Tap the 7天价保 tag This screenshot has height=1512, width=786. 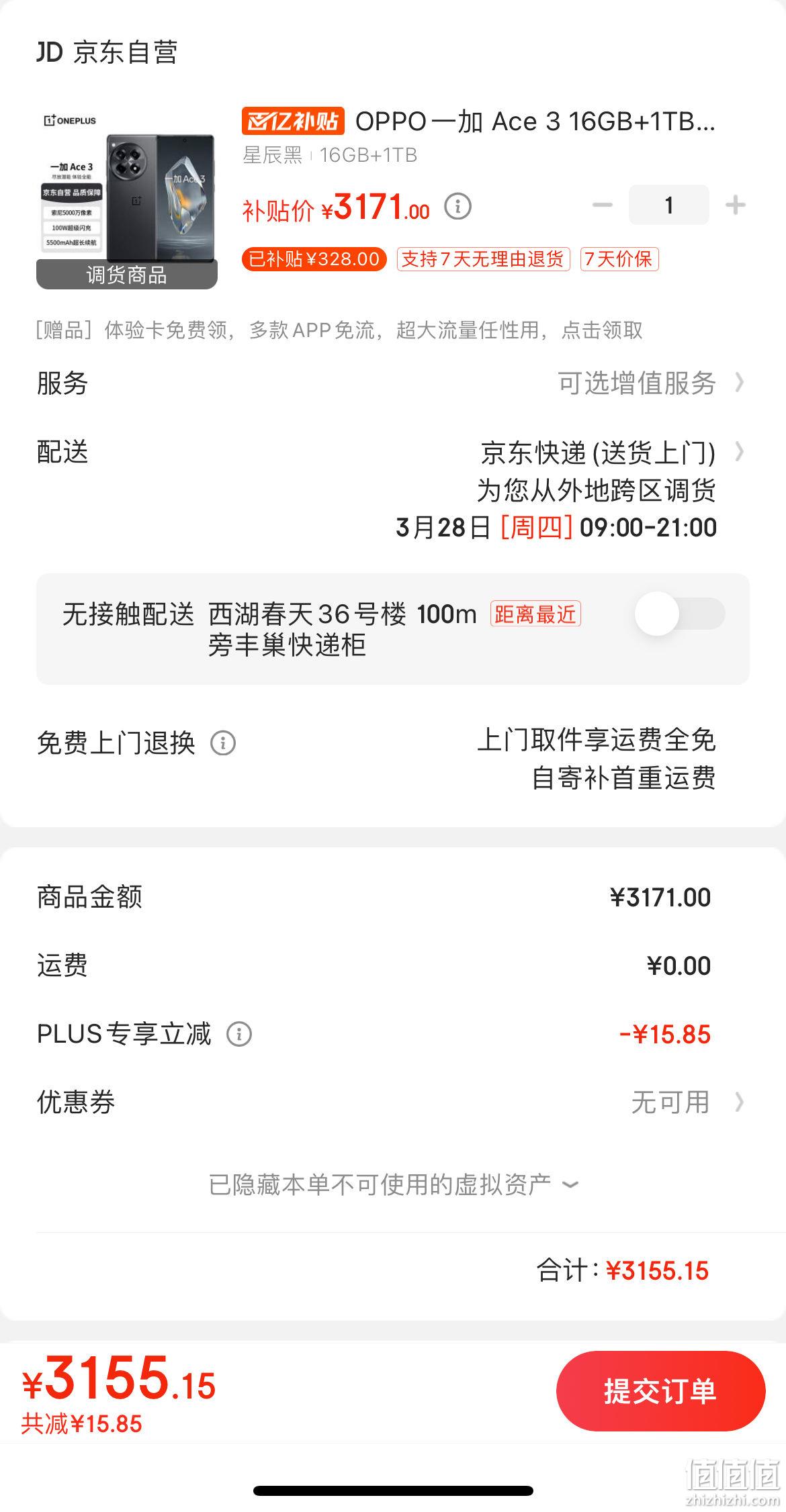coord(619,259)
